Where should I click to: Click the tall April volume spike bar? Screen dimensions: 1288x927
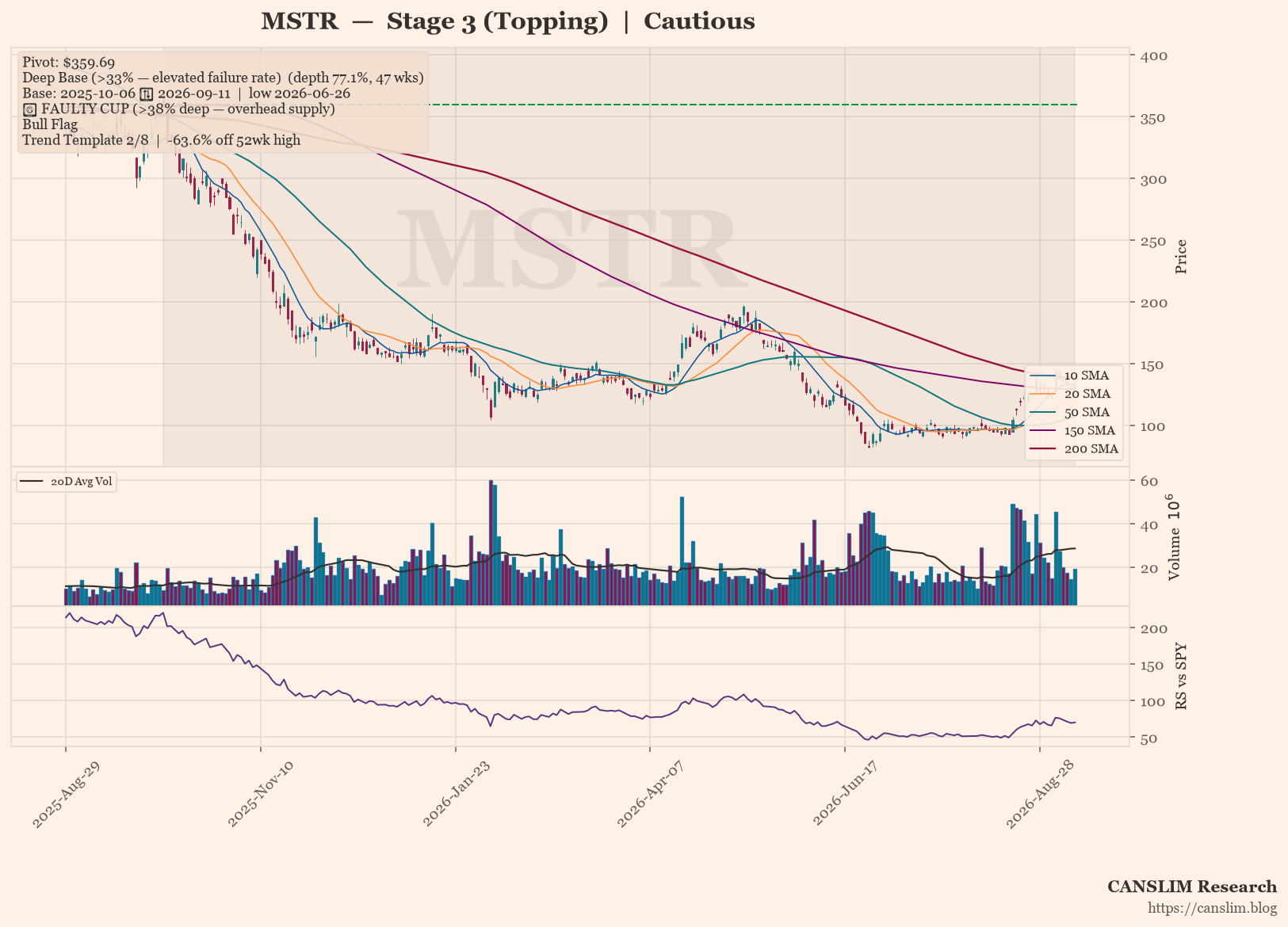(682, 551)
